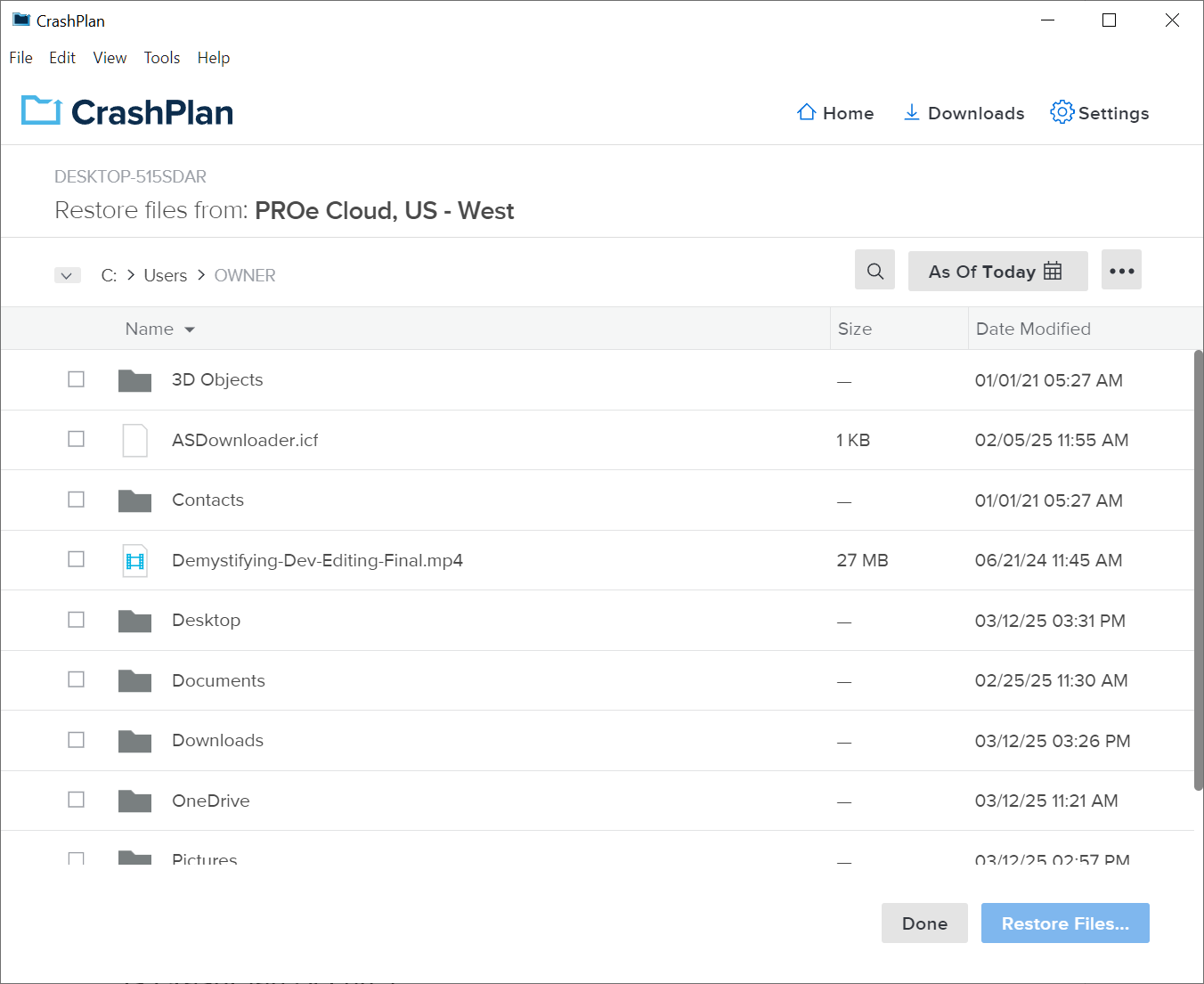Click the Desktop folder icon
The width and height of the screenshot is (1204, 984).
pos(134,621)
